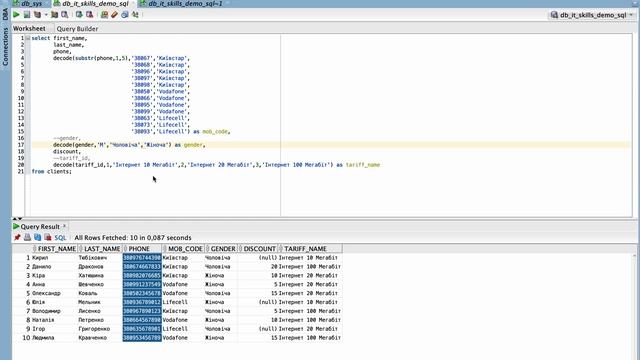
Task: Click the mob_code alias on line 15
Action: (215, 132)
